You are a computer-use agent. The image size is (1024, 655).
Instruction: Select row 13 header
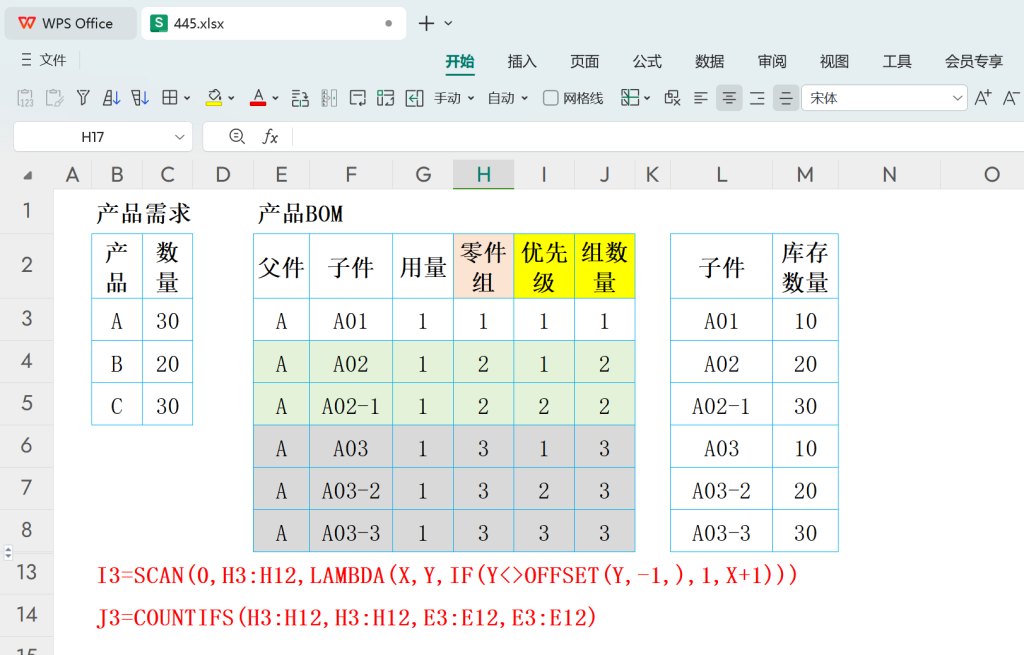(x=27, y=572)
